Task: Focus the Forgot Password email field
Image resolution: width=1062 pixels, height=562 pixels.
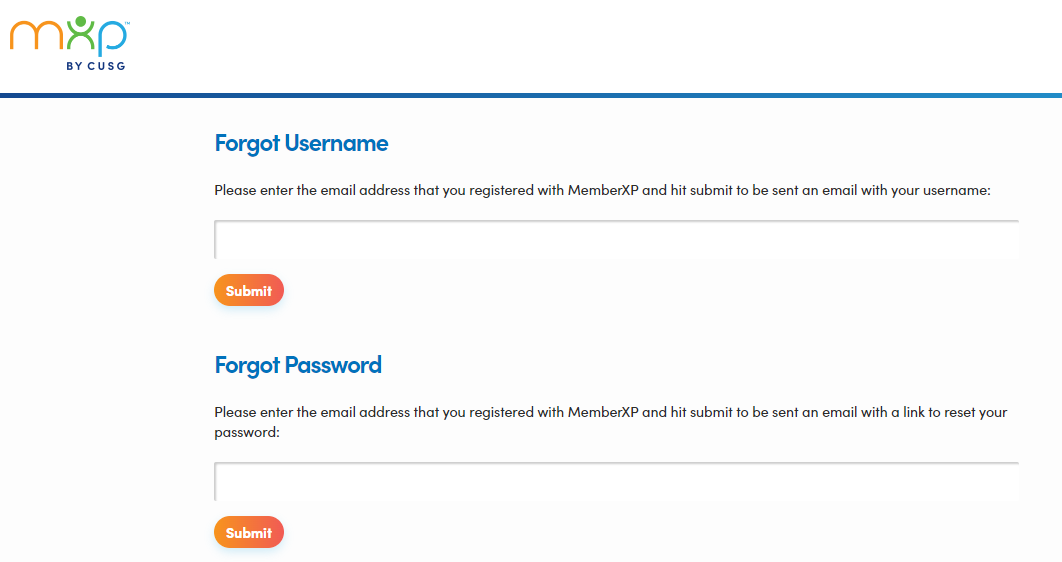Action: point(616,482)
